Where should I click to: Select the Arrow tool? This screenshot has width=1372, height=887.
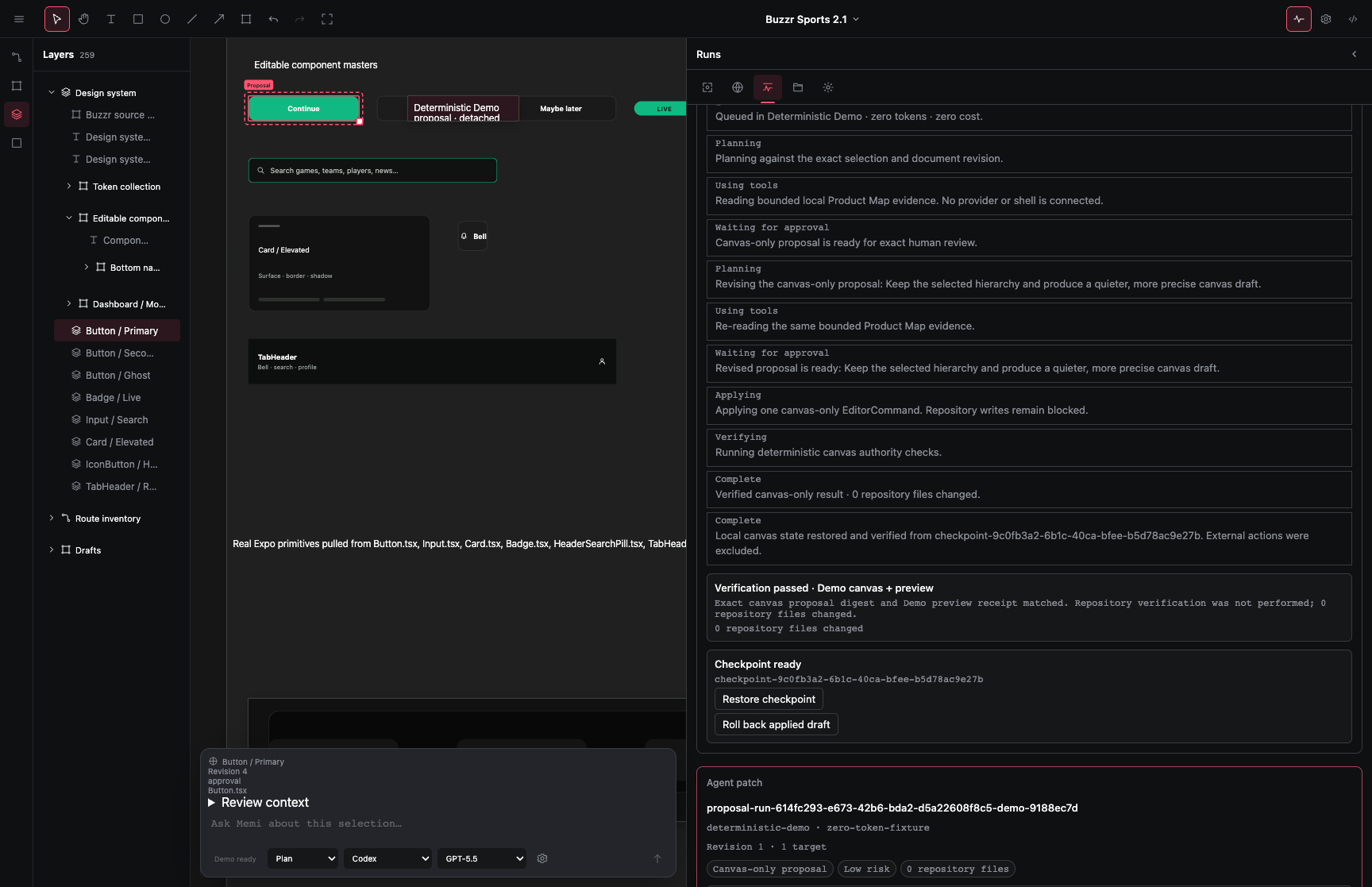219,19
